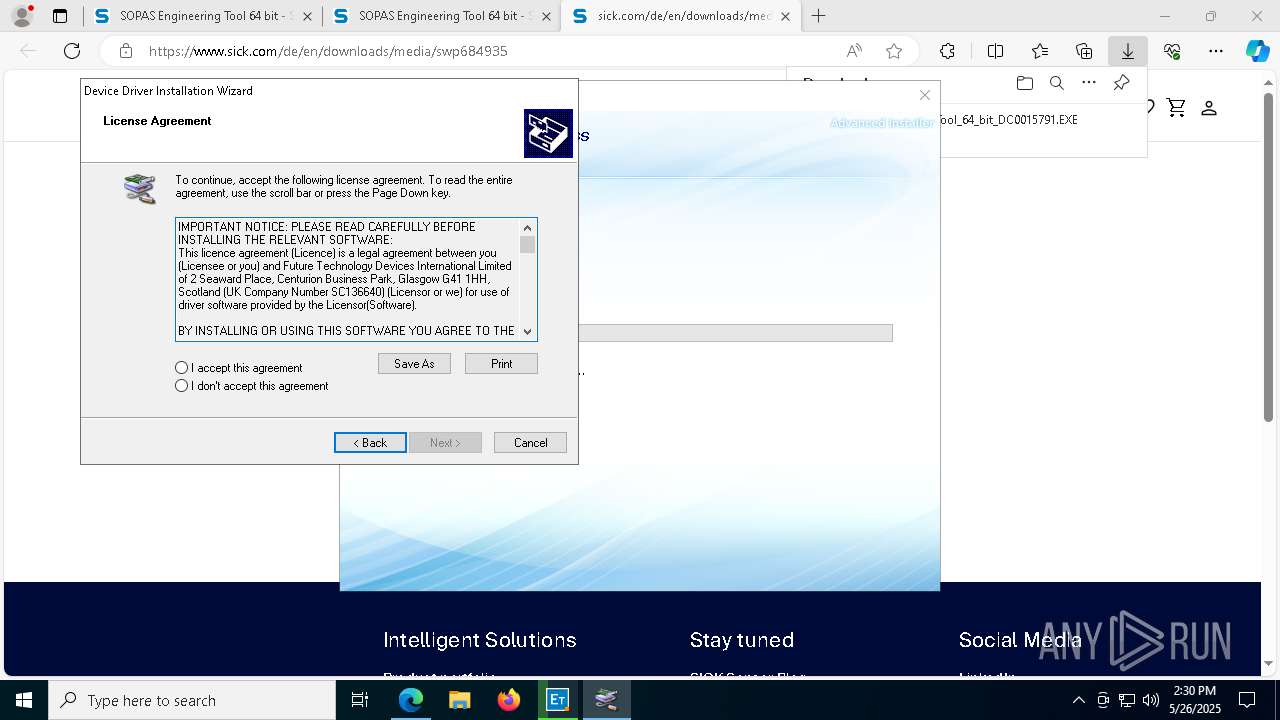Click the address bar URL
Viewport: 1280px width, 720px height.
tap(328, 51)
